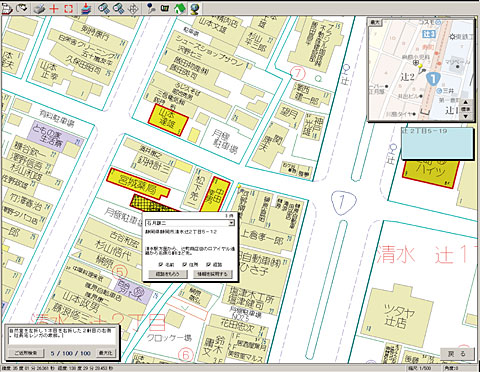Toggle the third checkbox in popup dialog
Viewport: 480px width, 372px height.
[208, 264]
